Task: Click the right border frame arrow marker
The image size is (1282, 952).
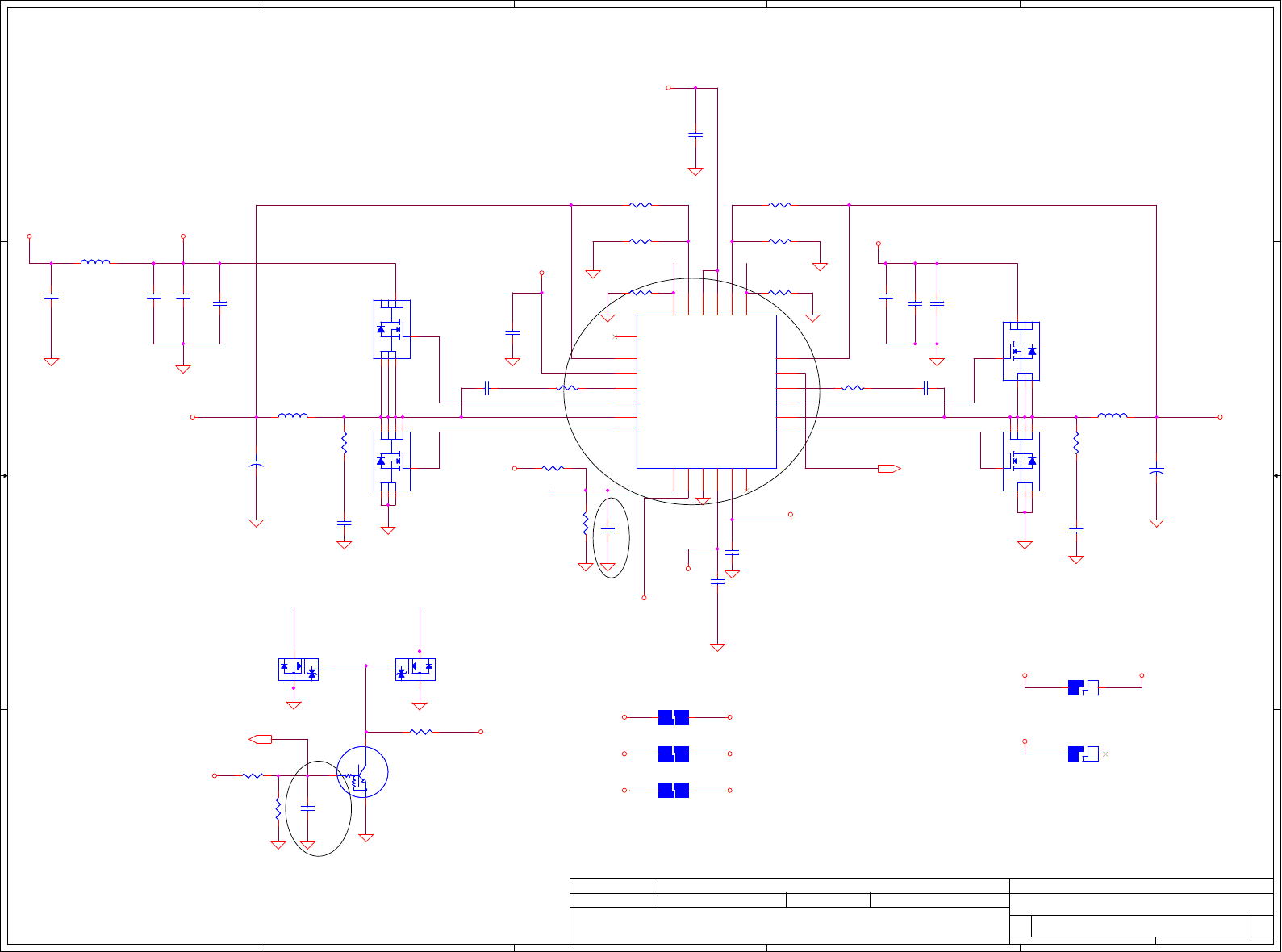Action: (1277, 476)
